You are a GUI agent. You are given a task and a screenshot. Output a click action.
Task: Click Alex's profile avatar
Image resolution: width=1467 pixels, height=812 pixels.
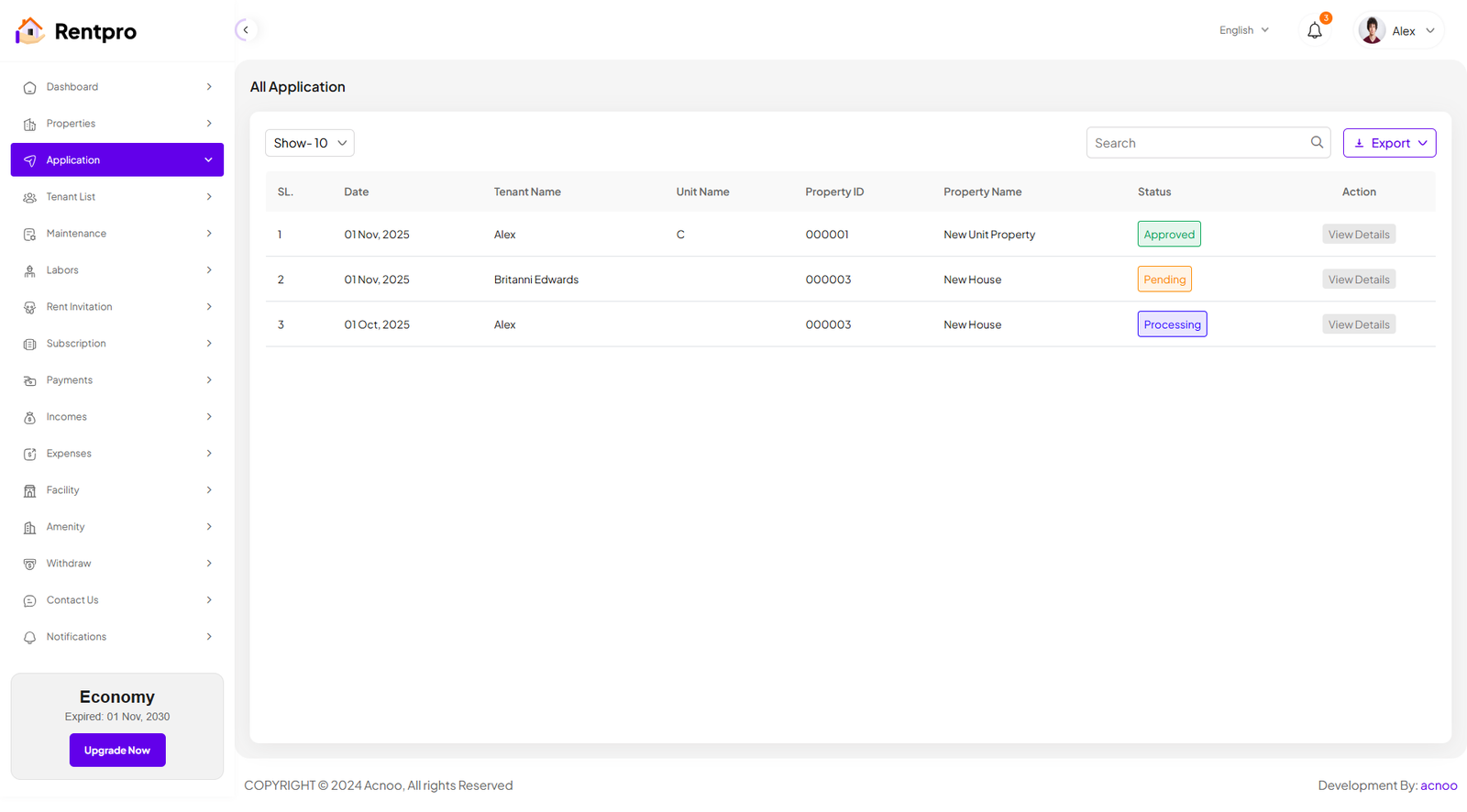coord(1372,30)
